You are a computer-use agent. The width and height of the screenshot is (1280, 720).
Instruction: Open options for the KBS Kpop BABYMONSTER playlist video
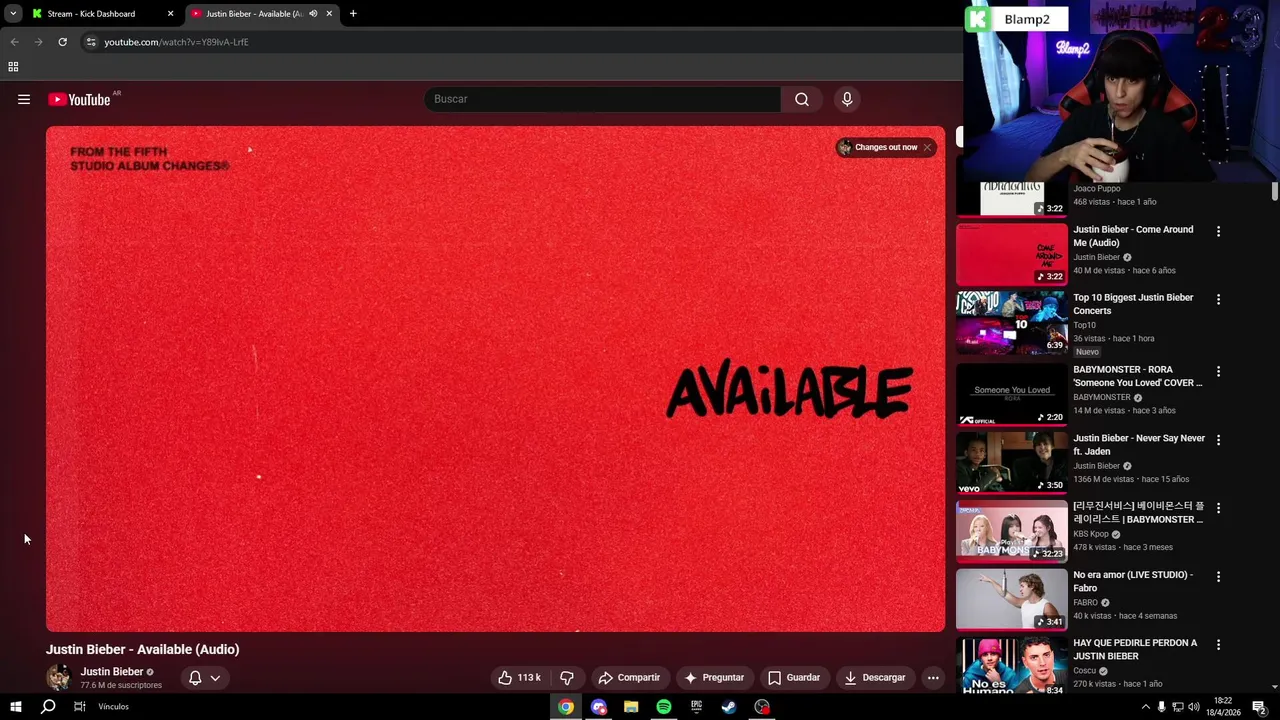[x=1218, y=508]
